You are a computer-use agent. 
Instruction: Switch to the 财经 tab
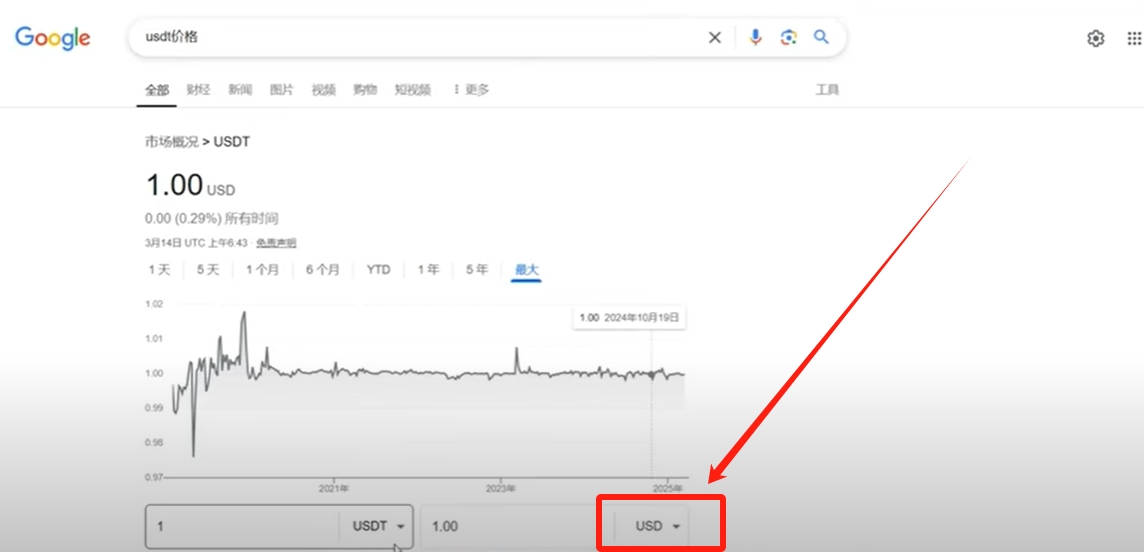click(x=198, y=90)
